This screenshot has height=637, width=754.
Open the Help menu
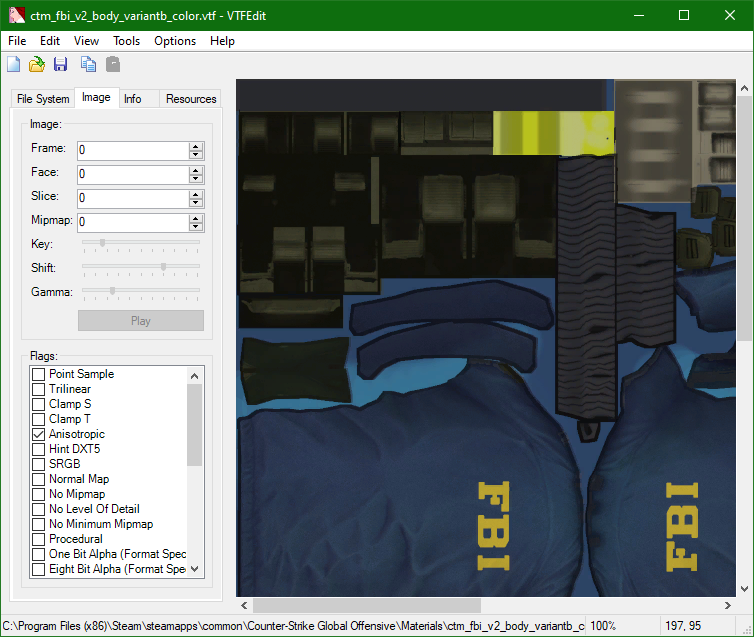(222, 41)
